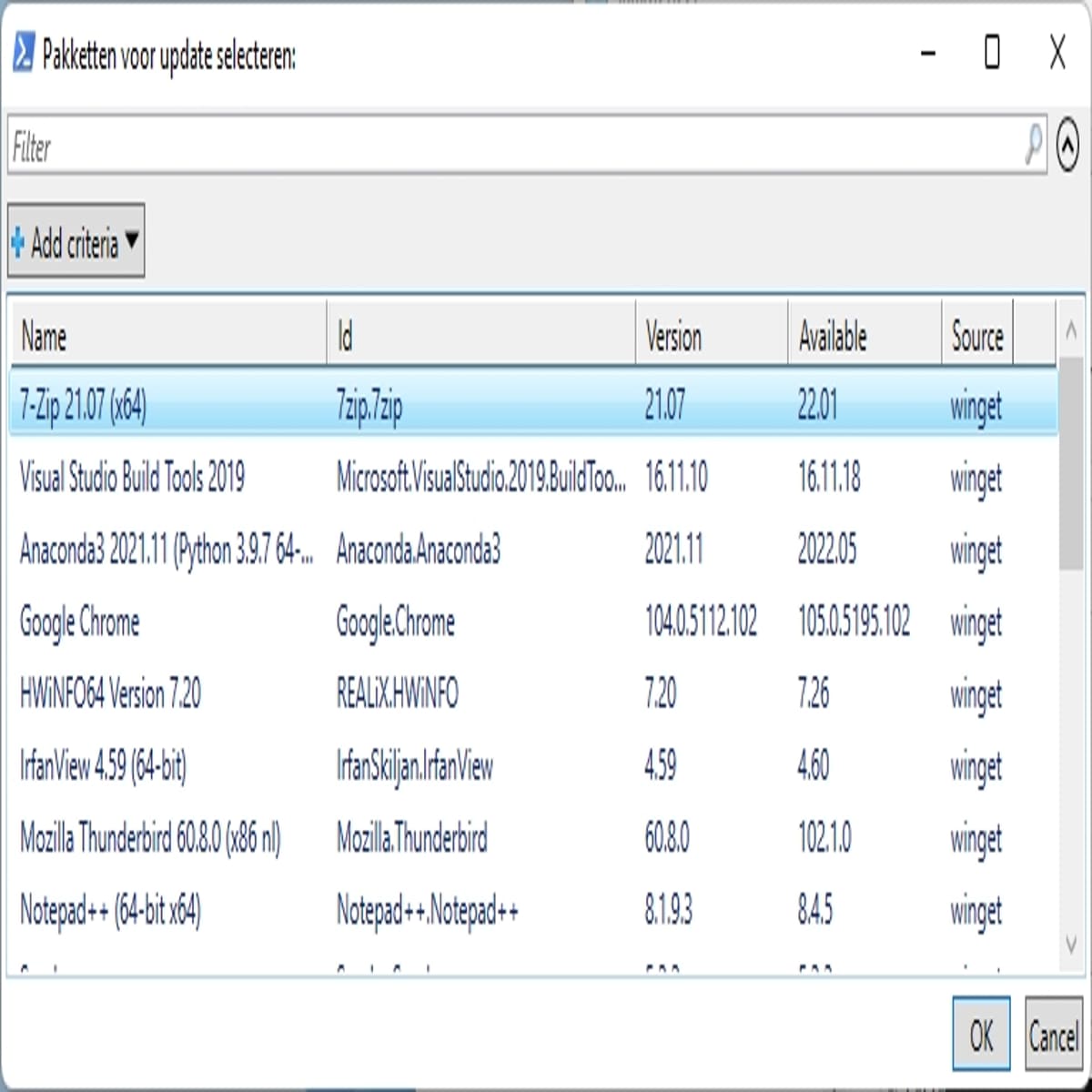Image resolution: width=1092 pixels, height=1092 pixels.
Task: Click the blue plus Add criteria icon
Action: pyautogui.click(x=17, y=242)
